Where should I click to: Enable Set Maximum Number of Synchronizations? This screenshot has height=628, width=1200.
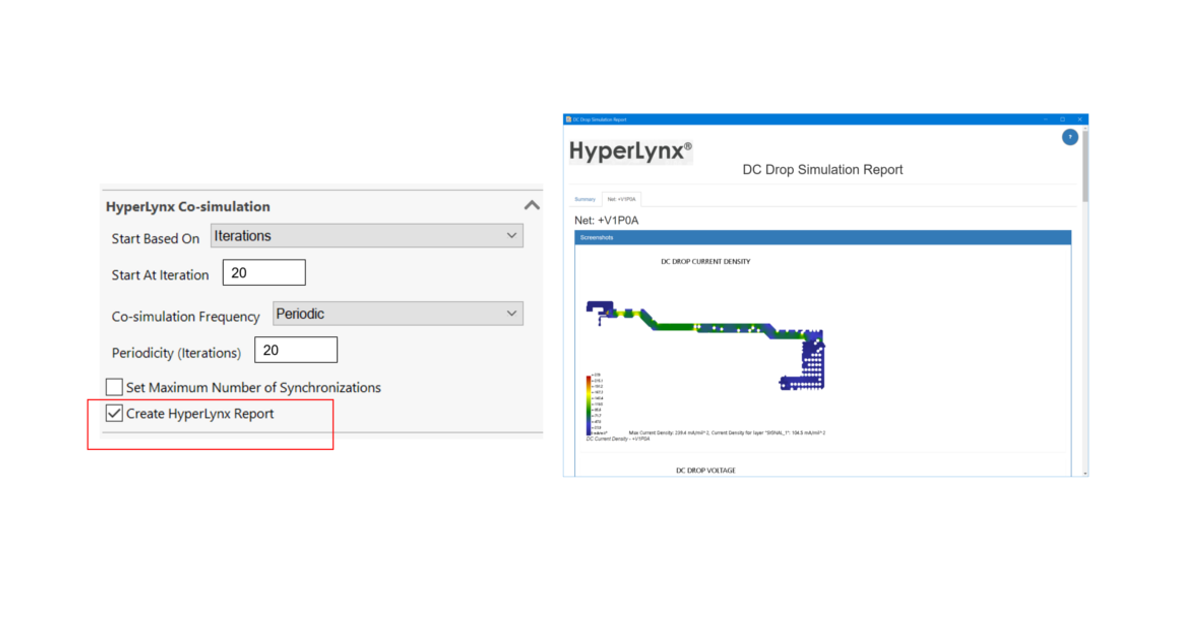tap(115, 387)
